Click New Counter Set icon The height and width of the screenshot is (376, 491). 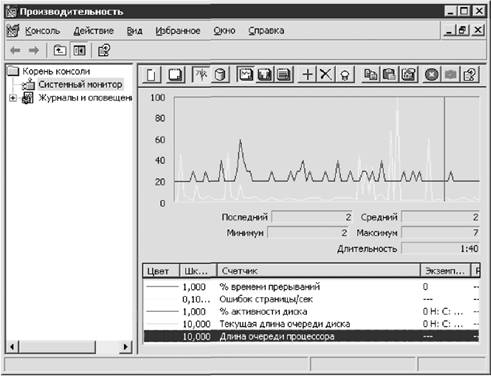coord(151,75)
